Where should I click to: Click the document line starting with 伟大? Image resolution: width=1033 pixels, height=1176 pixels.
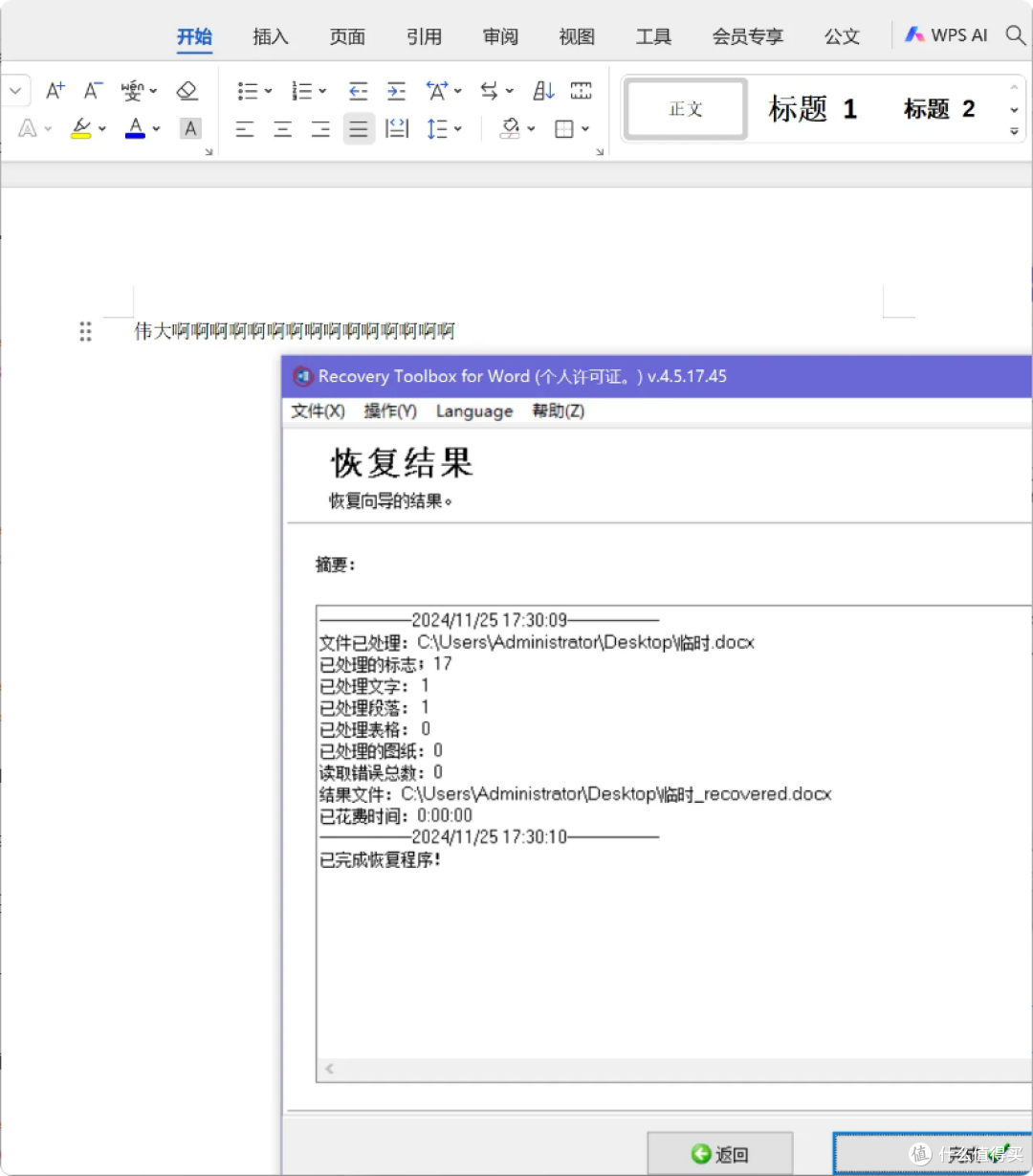tap(295, 332)
